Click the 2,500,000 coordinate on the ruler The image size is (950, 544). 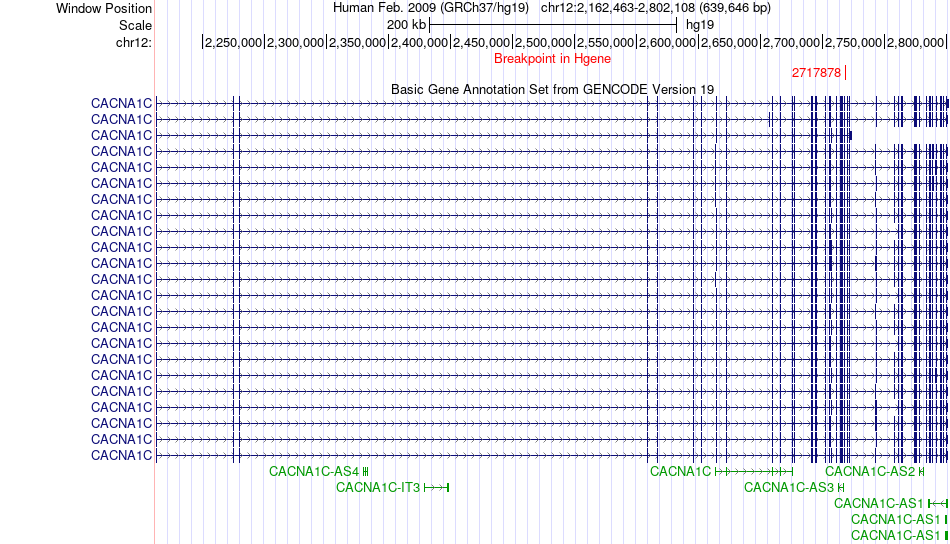pyautogui.click(x=545, y=42)
